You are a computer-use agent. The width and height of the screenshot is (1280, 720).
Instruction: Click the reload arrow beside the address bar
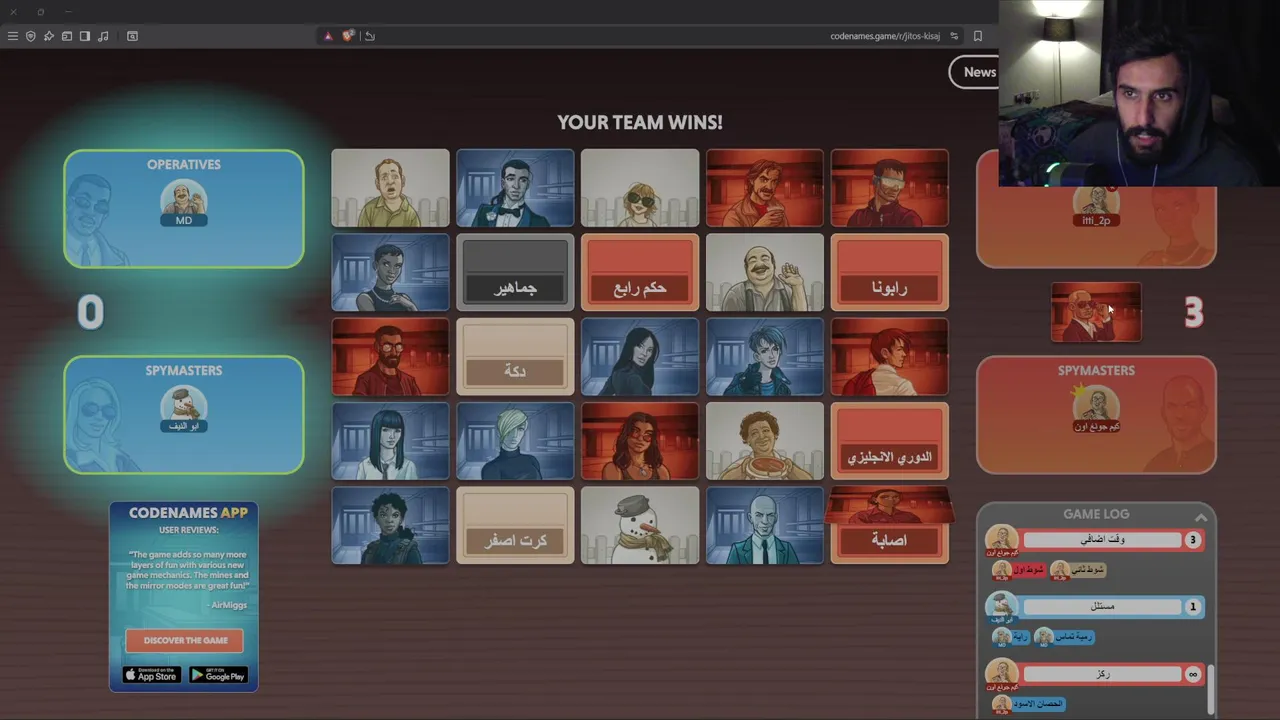tap(370, 36)
